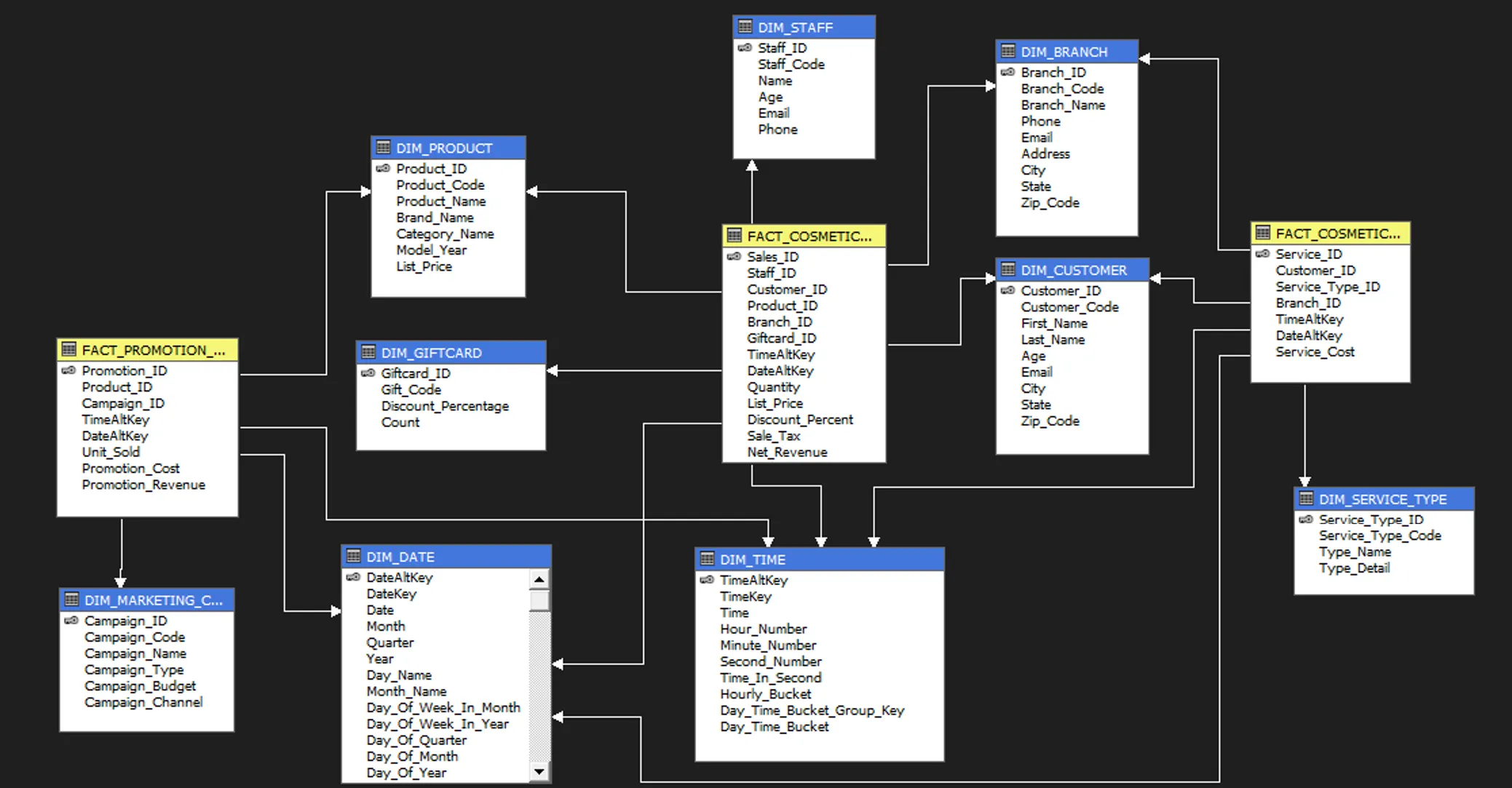Click the primary key icon beside TimeAltKey in DIM_TIME
This screenshot has height=788, width=1512.
click(x=707, y=579)
